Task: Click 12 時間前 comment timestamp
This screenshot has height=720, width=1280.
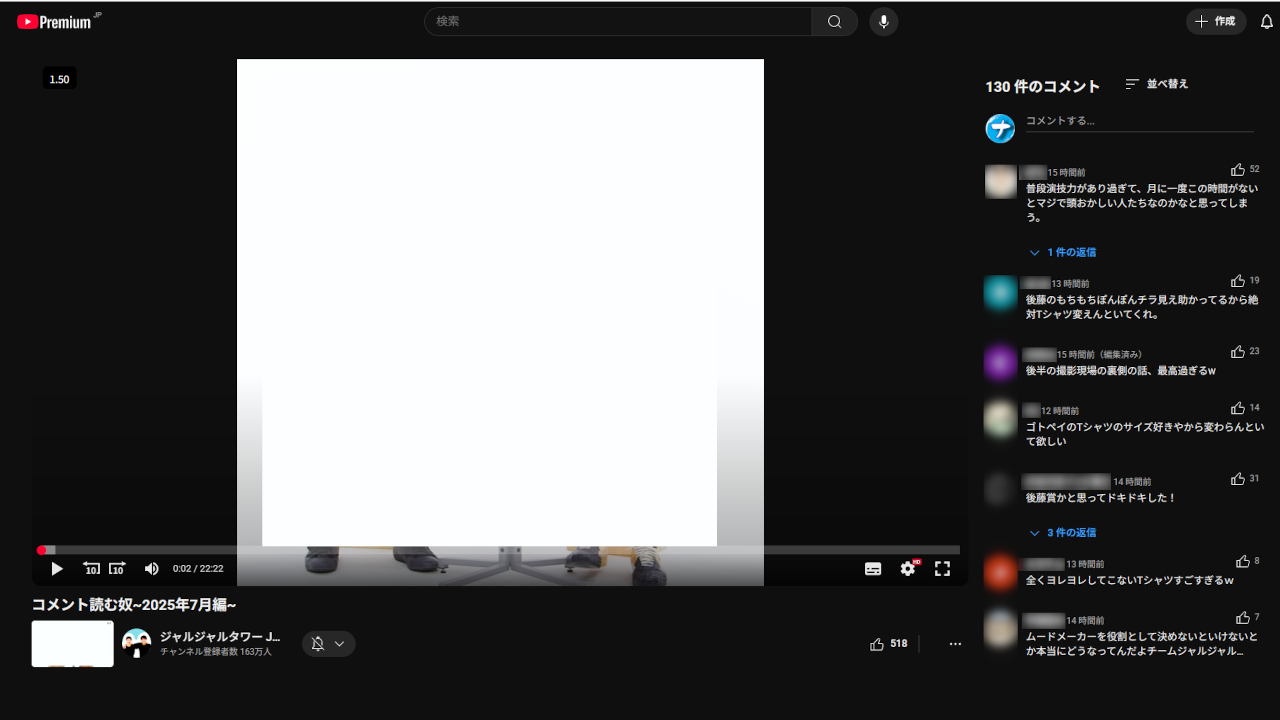Action: 1060,411
